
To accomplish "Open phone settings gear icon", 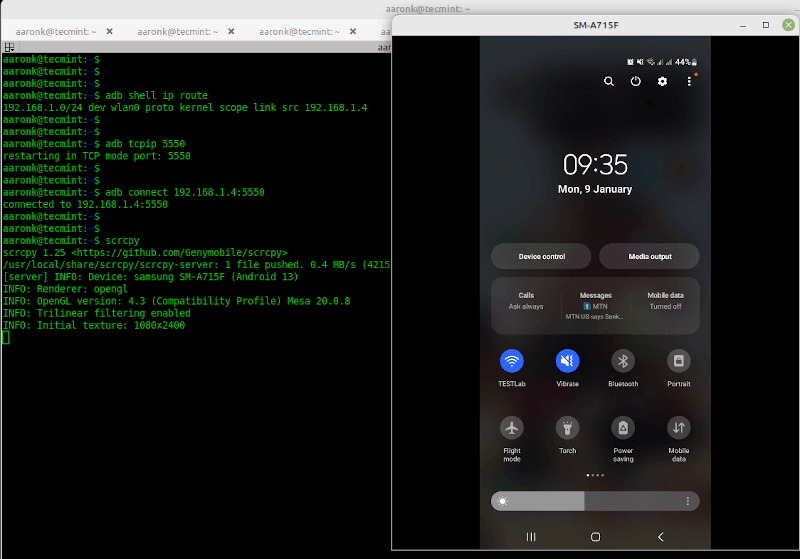I will tap(662, 82).
